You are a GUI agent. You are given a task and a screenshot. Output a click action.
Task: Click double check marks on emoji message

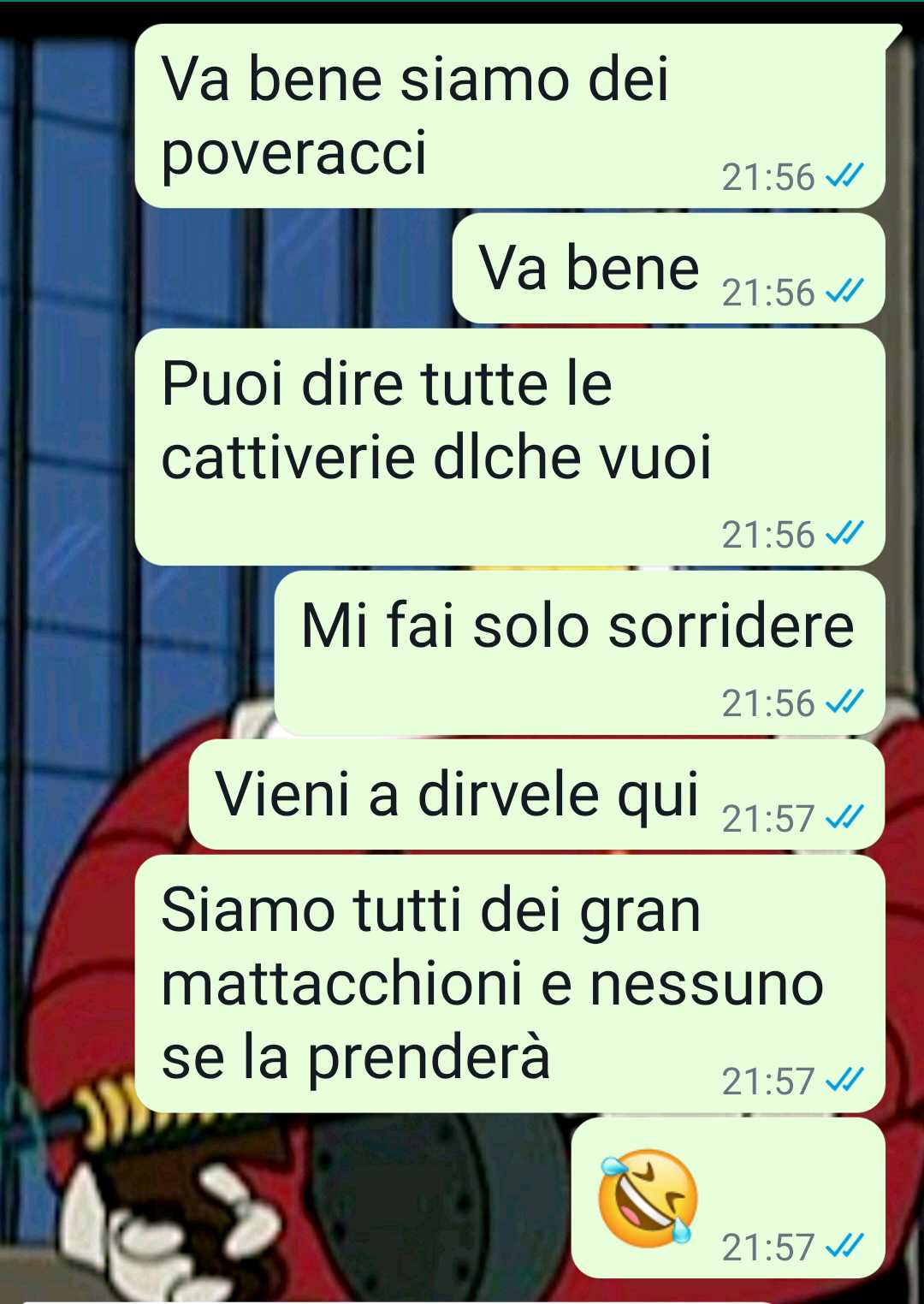(844, 1246)
